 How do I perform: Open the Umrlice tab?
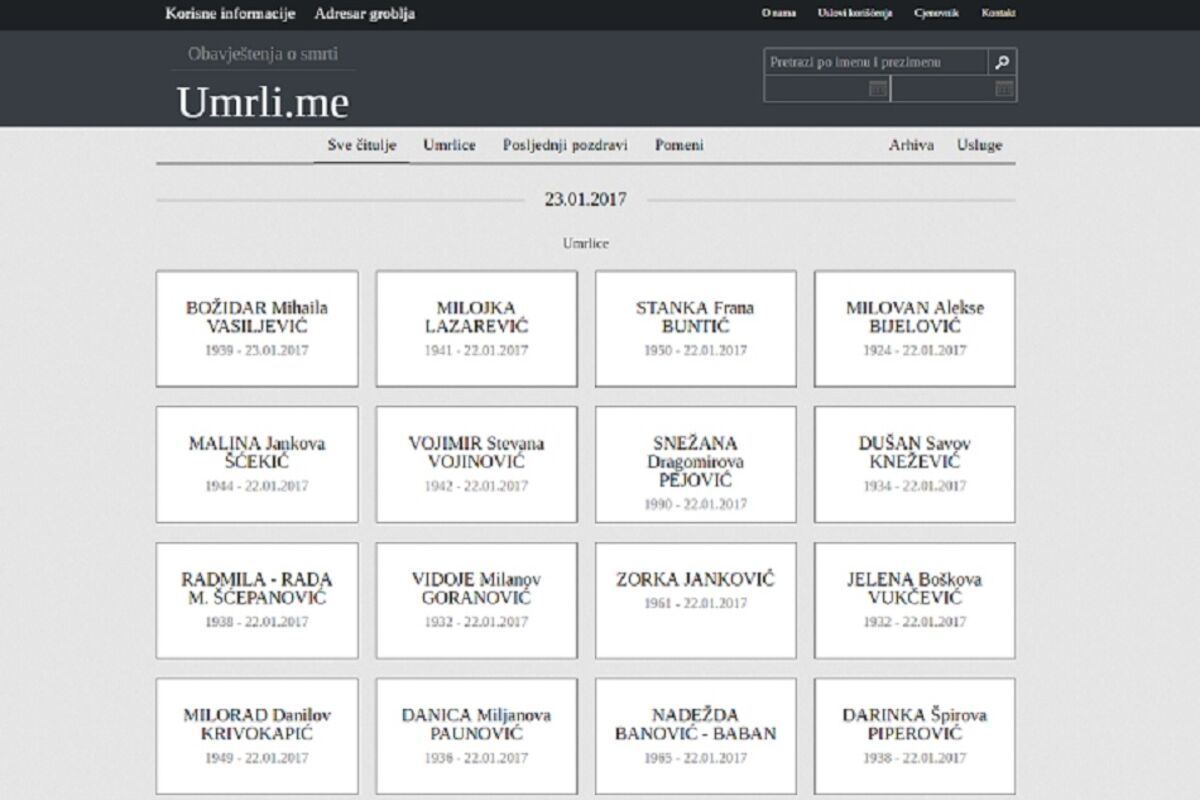tap(449, 145)
